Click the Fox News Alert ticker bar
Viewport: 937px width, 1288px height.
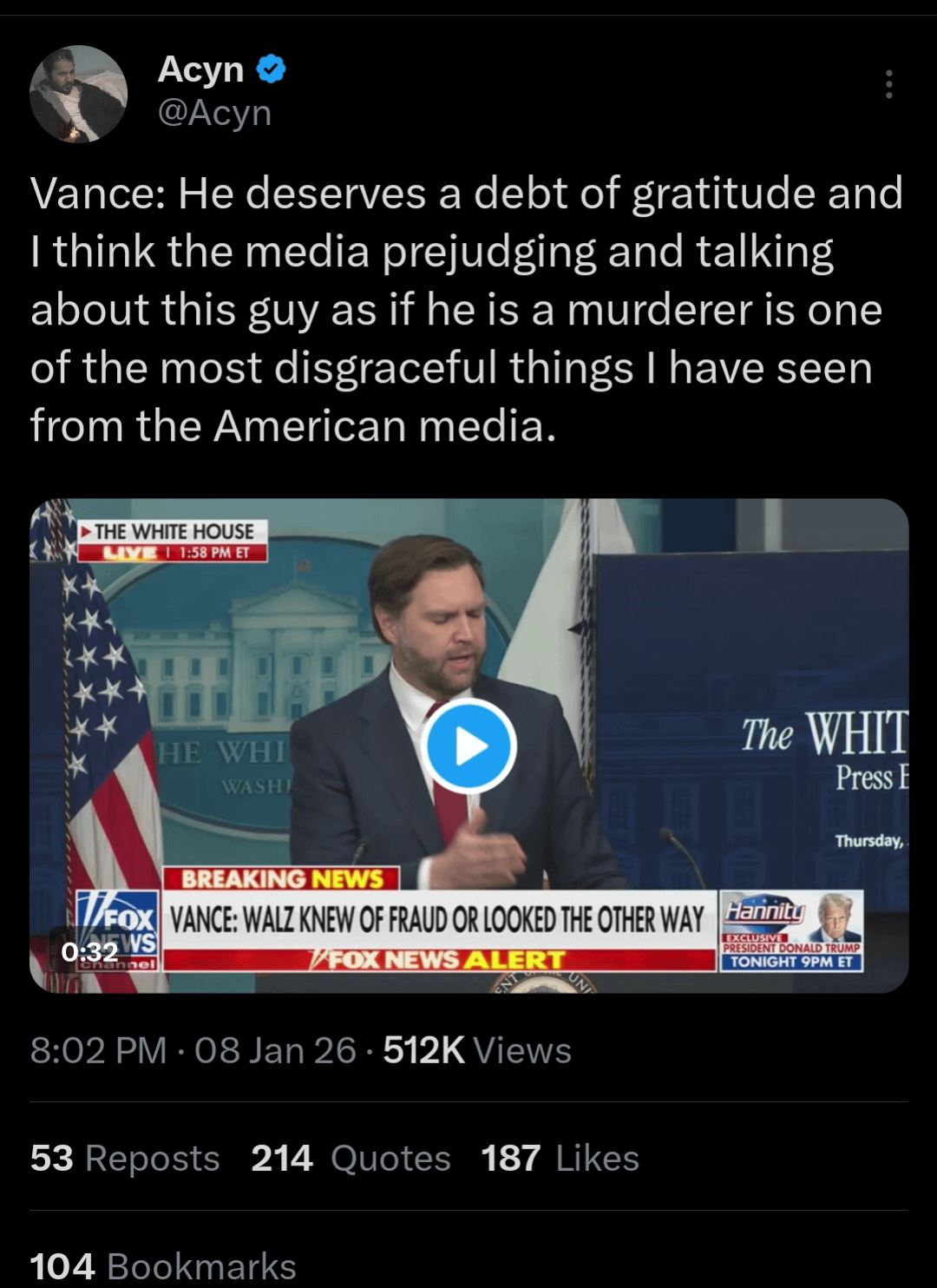438,960
